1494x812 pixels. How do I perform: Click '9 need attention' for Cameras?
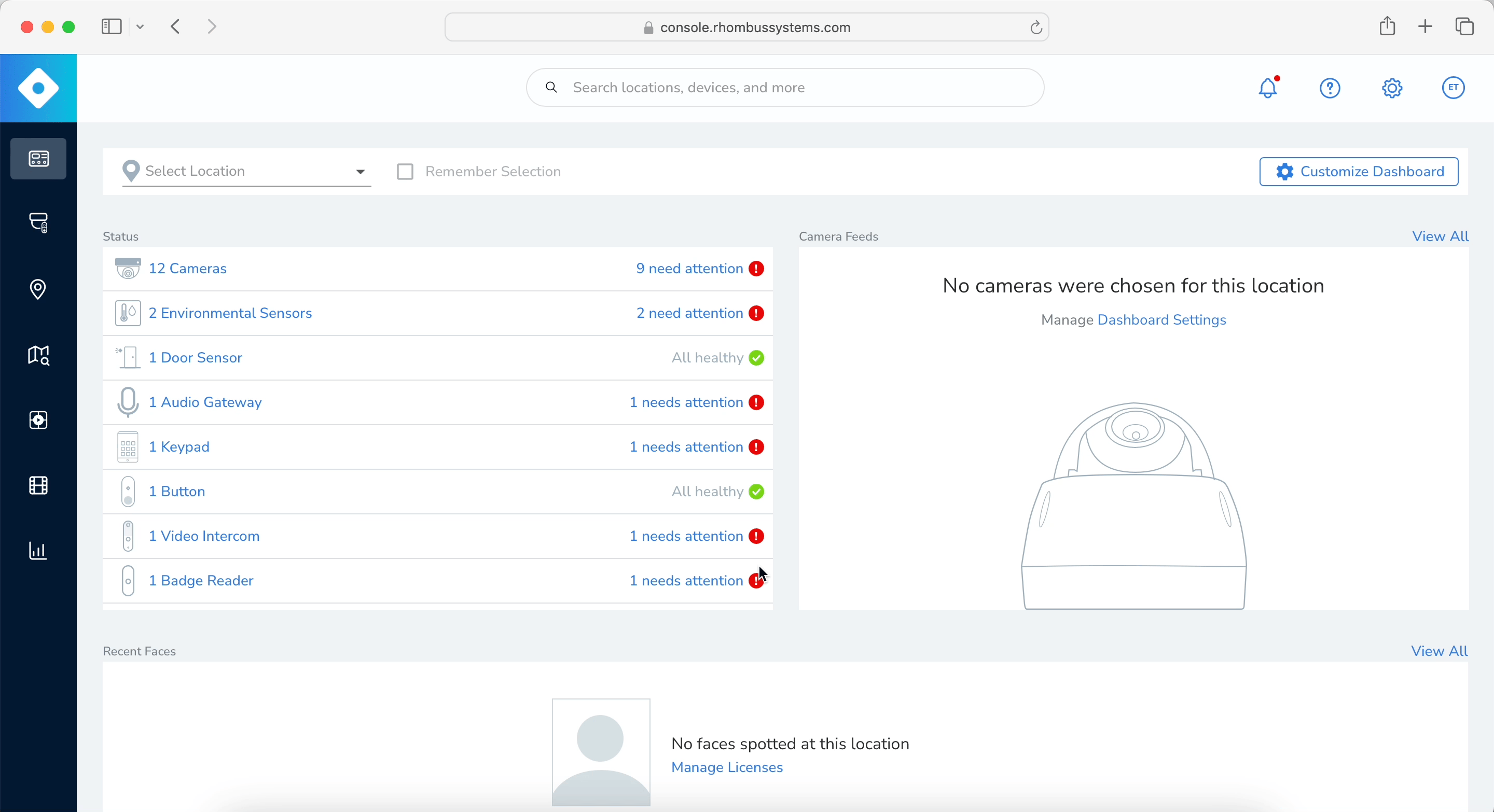689,269
